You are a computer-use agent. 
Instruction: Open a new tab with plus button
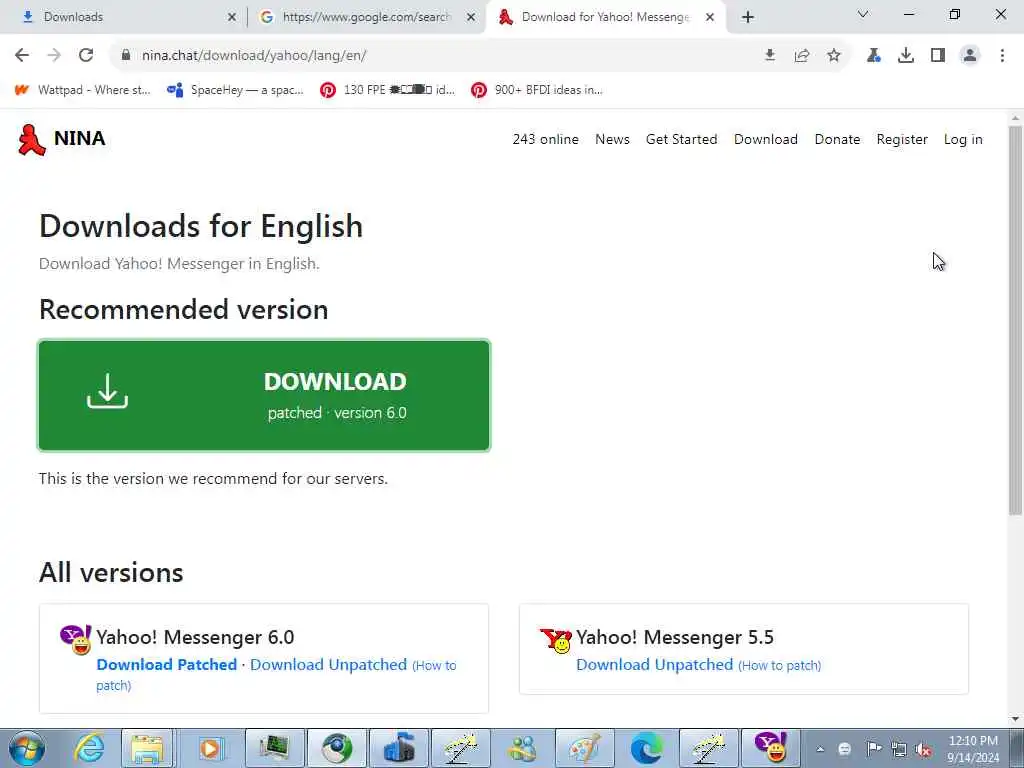748,17
